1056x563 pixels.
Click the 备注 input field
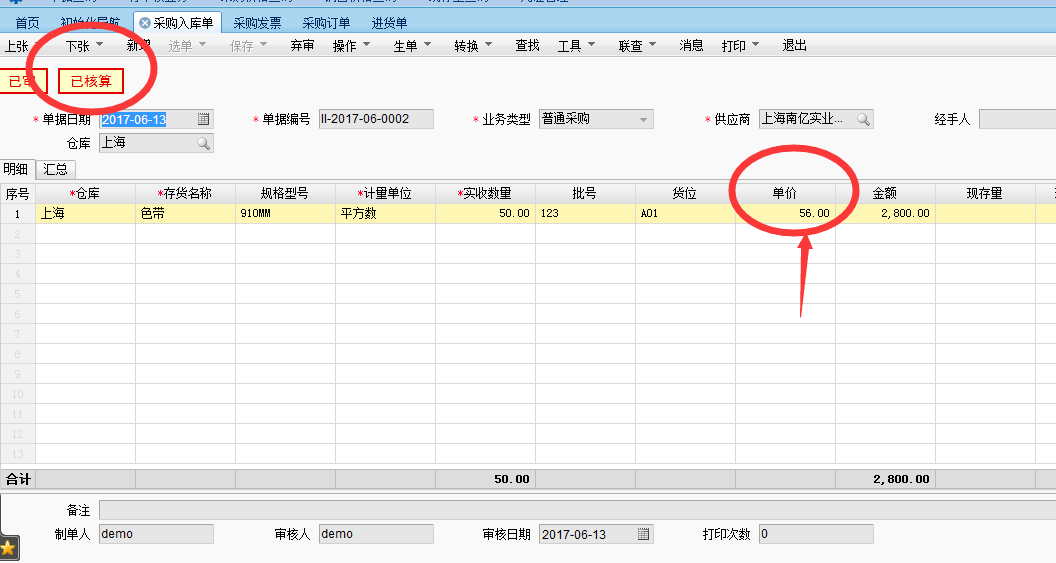[576, 511]
